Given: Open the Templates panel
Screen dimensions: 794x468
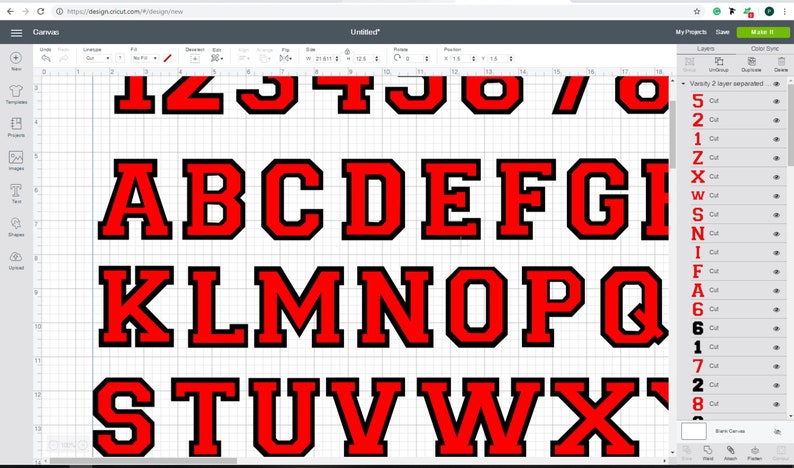Looking at the screenshot, I should tap(16, 94).
